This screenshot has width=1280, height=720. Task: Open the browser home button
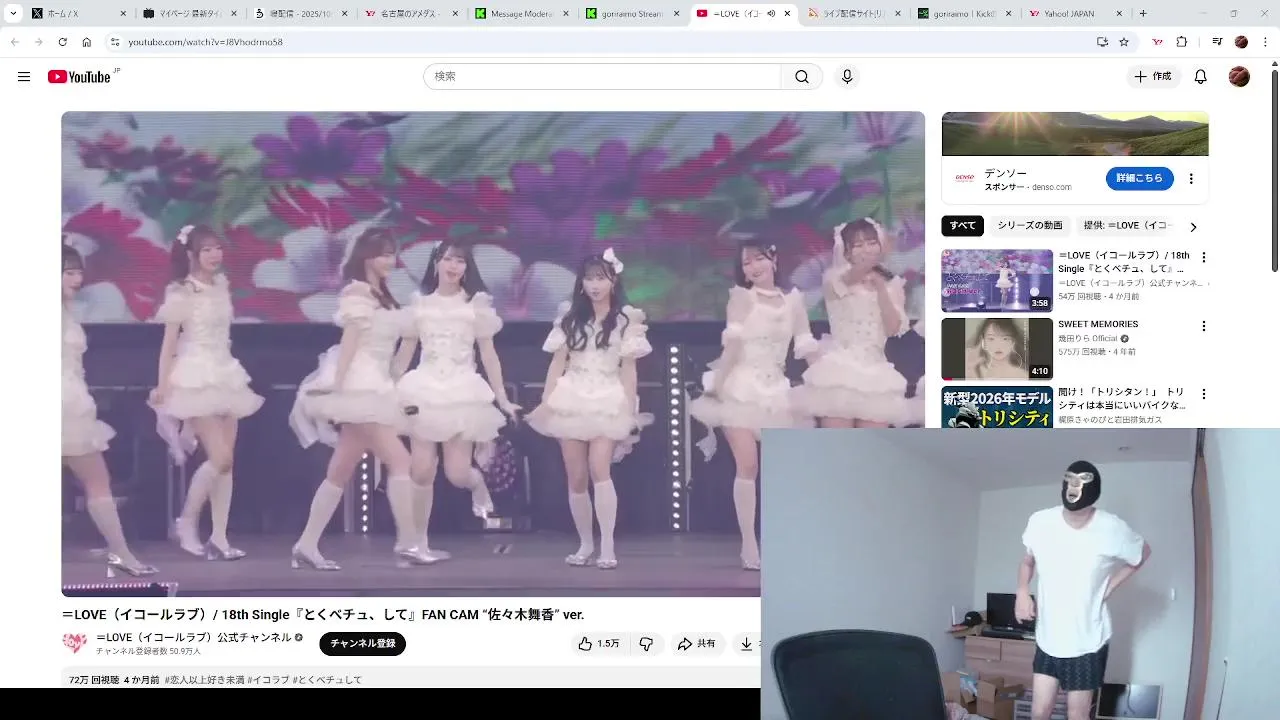click(x=87, y=42)
